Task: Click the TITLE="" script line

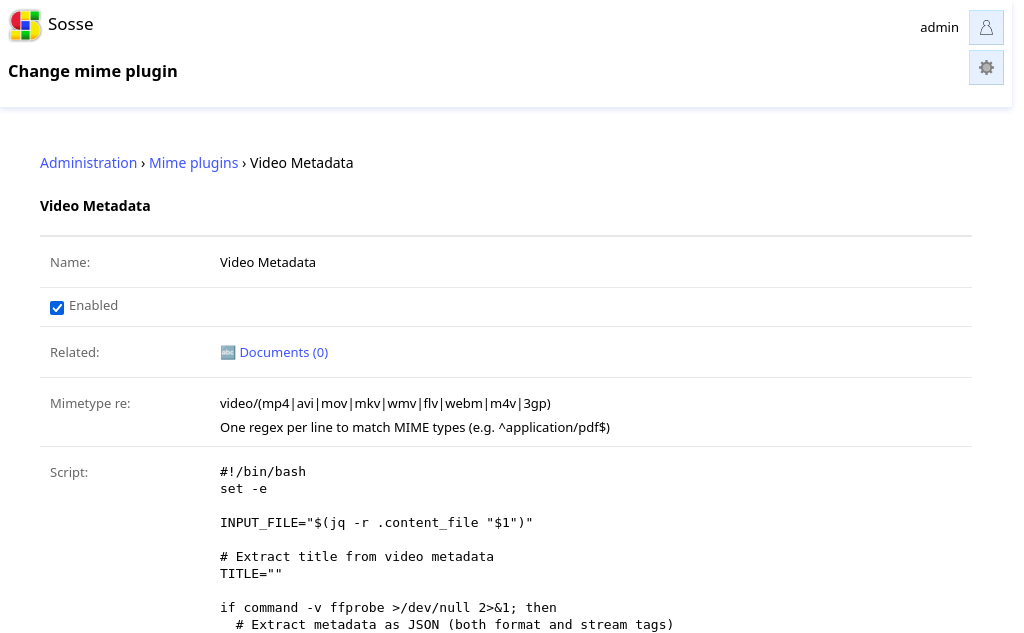Action: coord(251,574)
